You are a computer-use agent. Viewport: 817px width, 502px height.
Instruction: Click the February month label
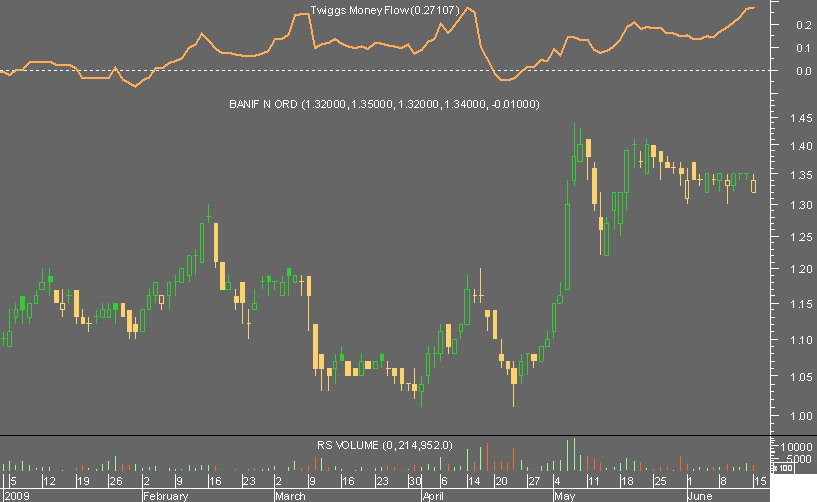[x=166, y=496]
